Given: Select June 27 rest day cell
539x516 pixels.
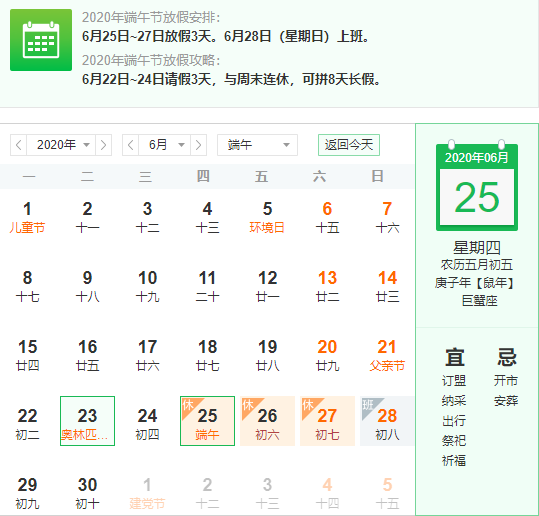Looking at the screenshot, I should point(327,421).
